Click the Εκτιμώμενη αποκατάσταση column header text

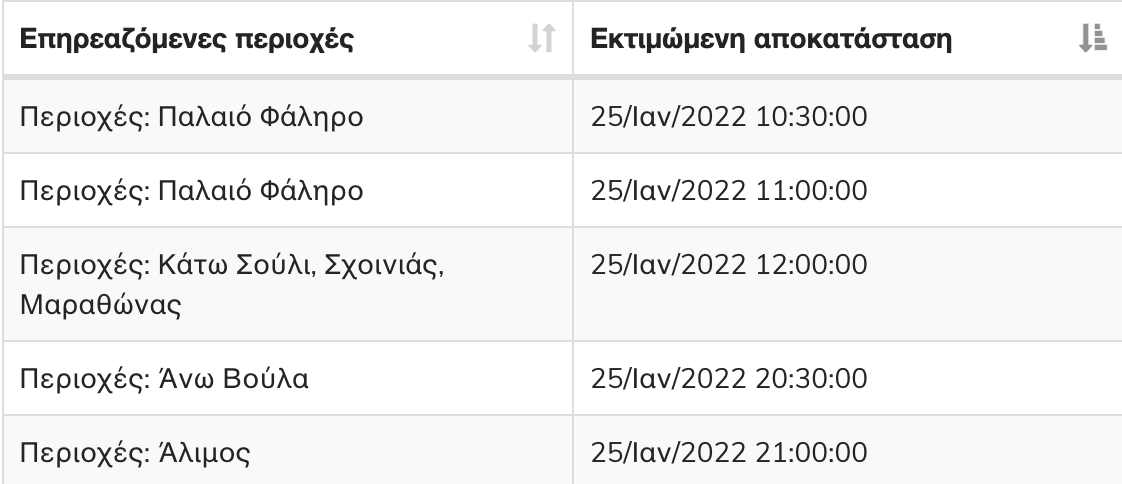(x=771, y=39)
